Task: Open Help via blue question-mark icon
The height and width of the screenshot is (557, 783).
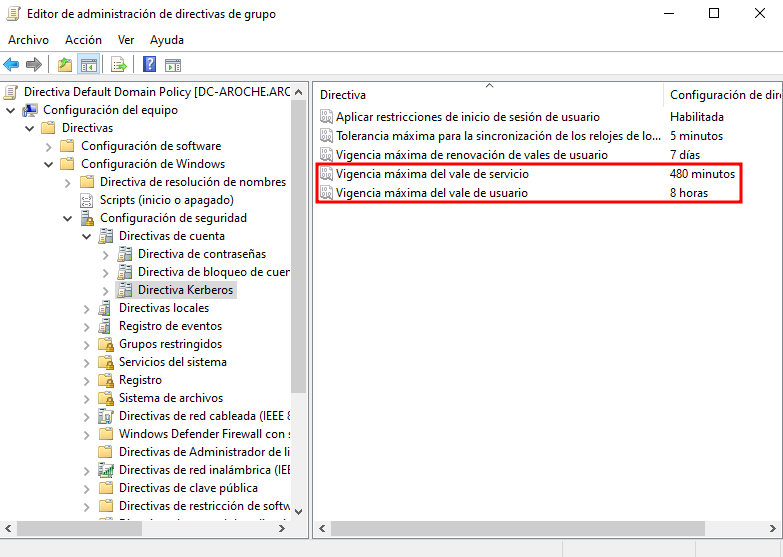Action: [x=149, y=64]
